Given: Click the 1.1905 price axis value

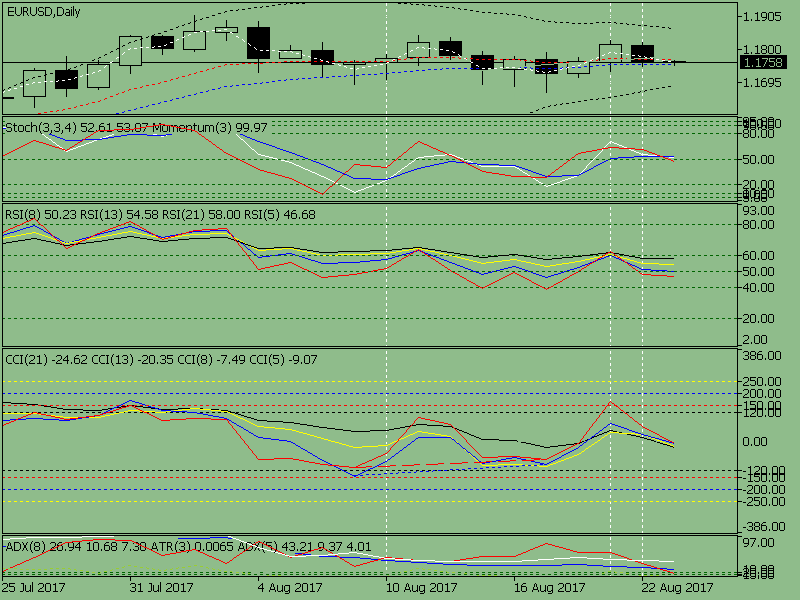Looking at the screenshot, I should (762, 17).
